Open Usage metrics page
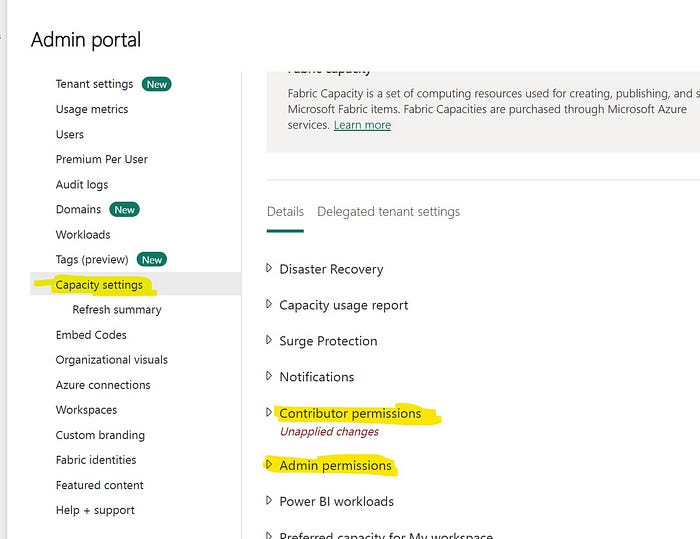Screen dimensions: 700x539 [x=92, y=109]
